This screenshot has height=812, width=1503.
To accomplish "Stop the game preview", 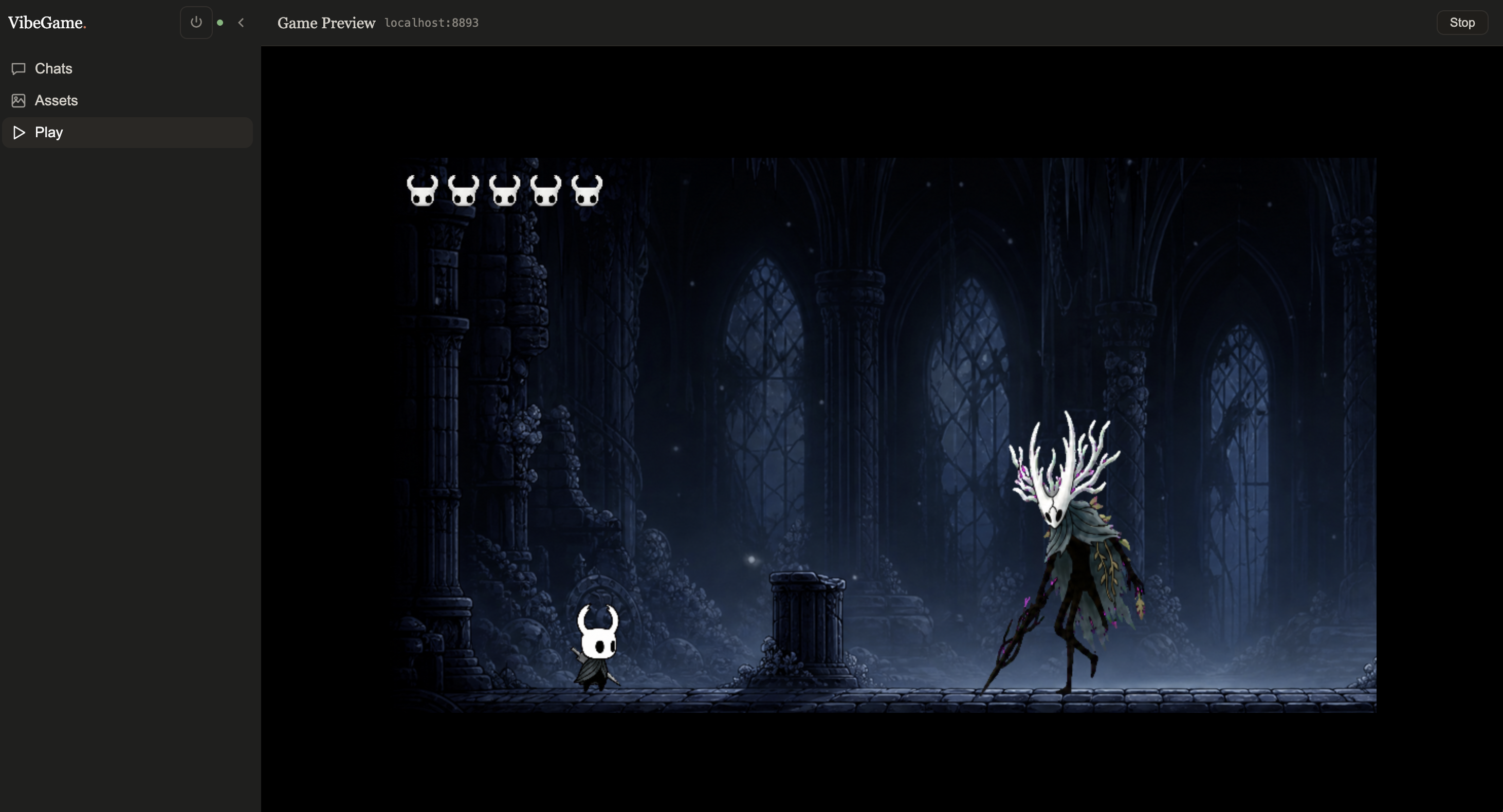I will click(1461, 23).
